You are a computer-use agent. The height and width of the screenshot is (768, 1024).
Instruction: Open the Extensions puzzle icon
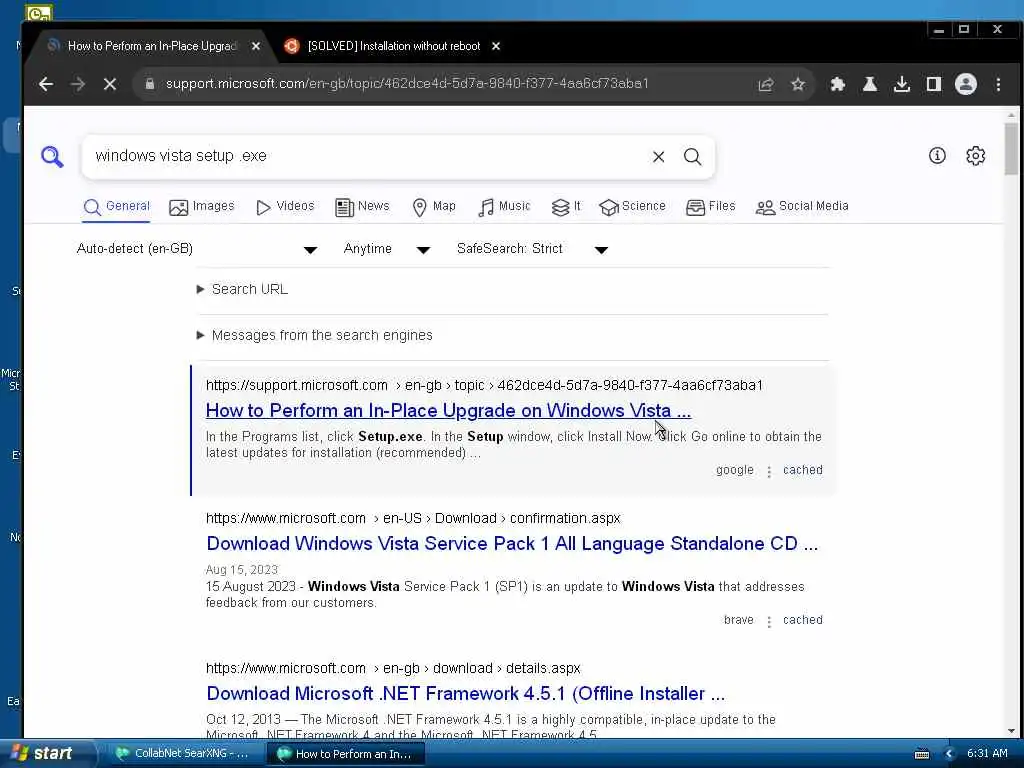(x=837, y=84)
